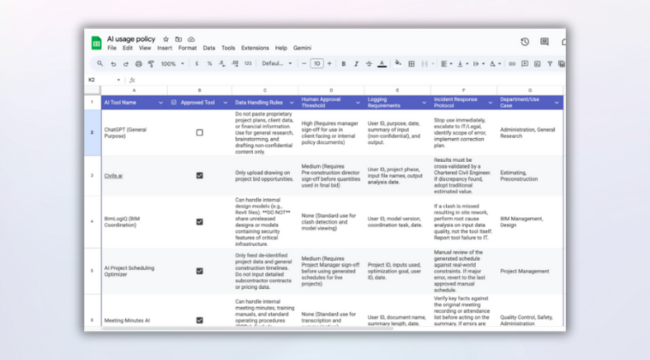Open the comments panel icon
Image resolution: width=650 pixels, height=360 pixels.
(x=544, y=41)
